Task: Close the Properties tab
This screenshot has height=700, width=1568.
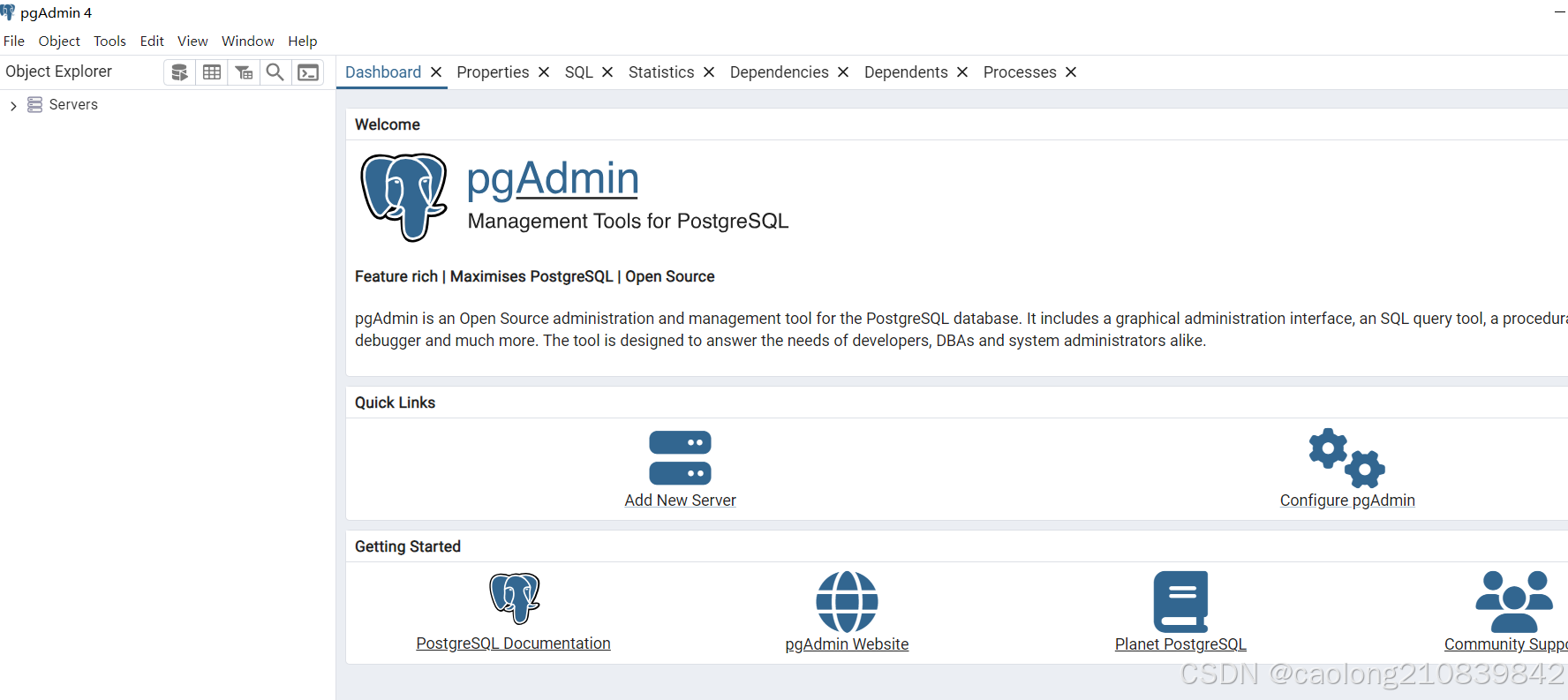Action: 544,72
